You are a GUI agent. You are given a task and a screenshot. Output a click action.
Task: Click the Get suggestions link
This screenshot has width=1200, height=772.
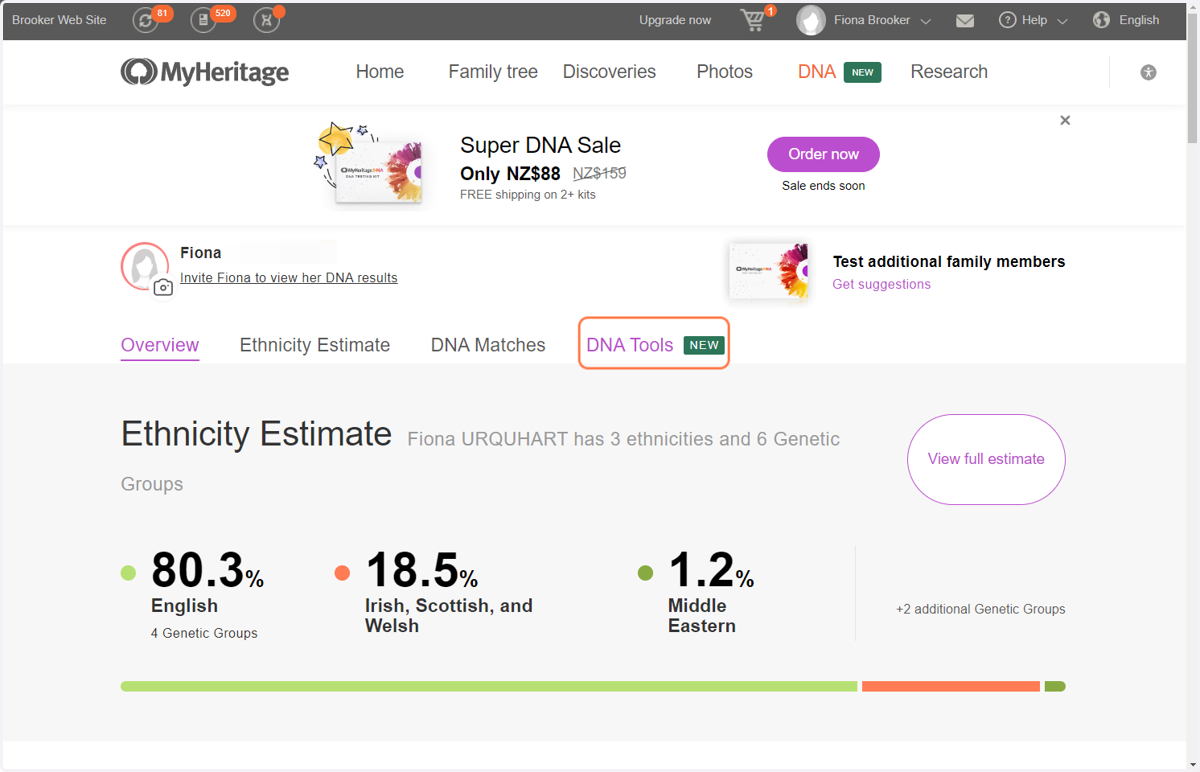point(882,284)
